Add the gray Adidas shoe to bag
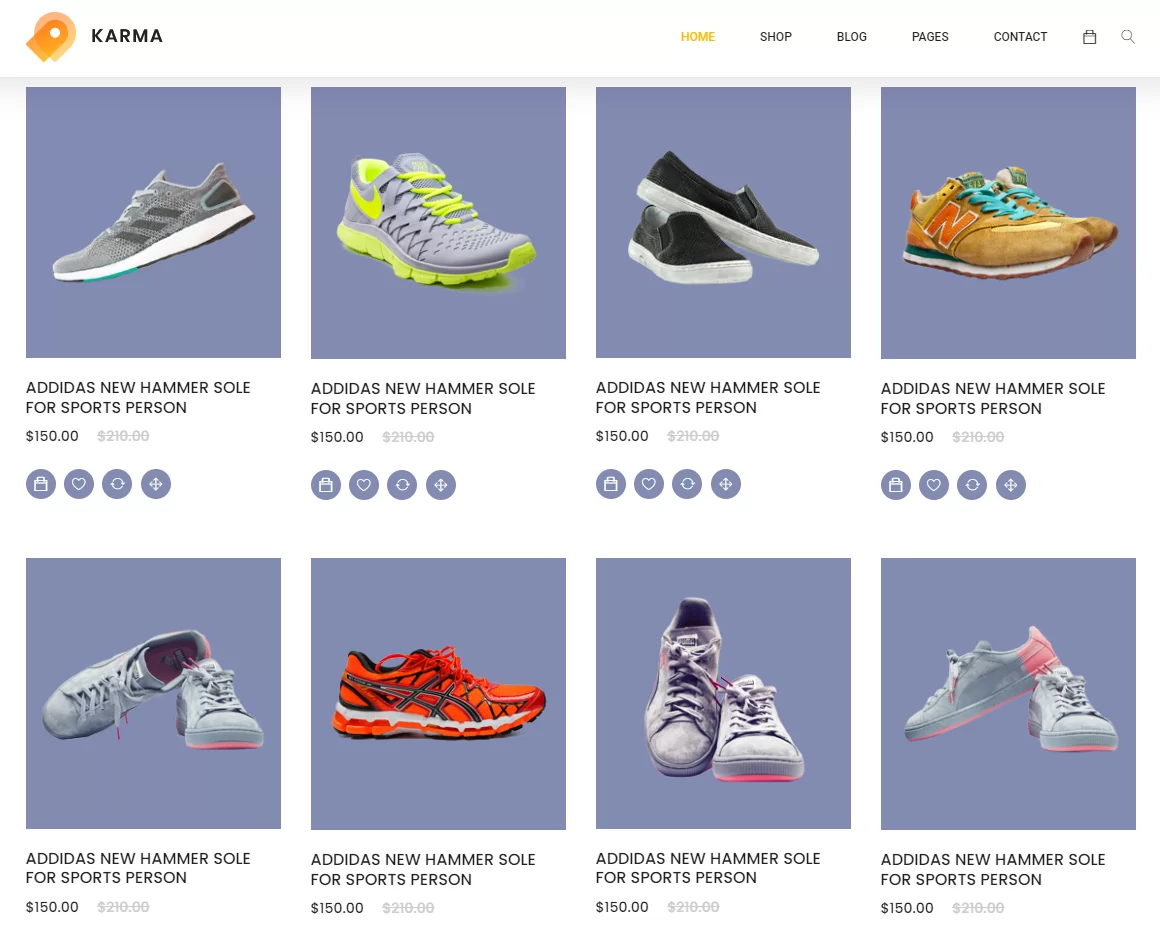The width and height of the screenshot is (1160, 936). point(41,484)
